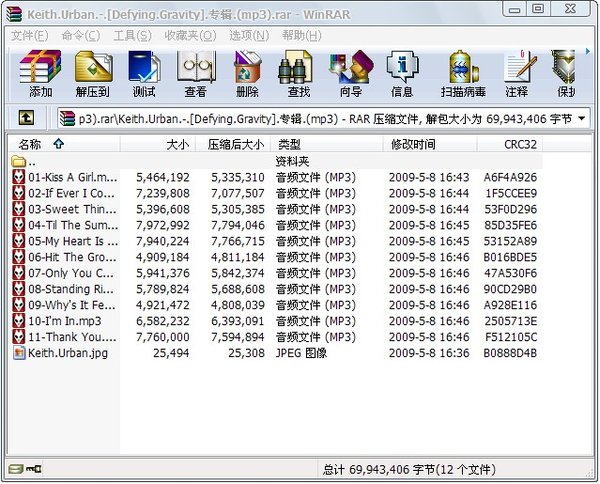Click the WinRAR title bar app icon

[x=15, y=14]
